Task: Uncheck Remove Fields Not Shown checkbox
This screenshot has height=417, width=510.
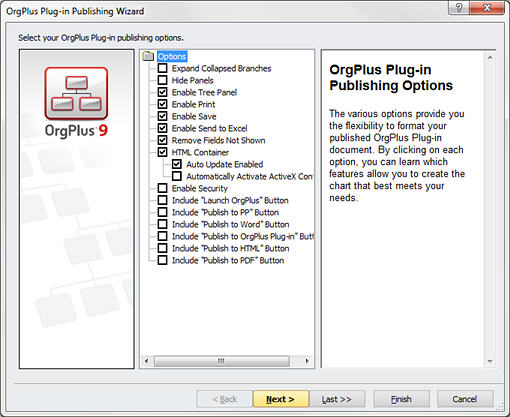Action: (162, 140)
